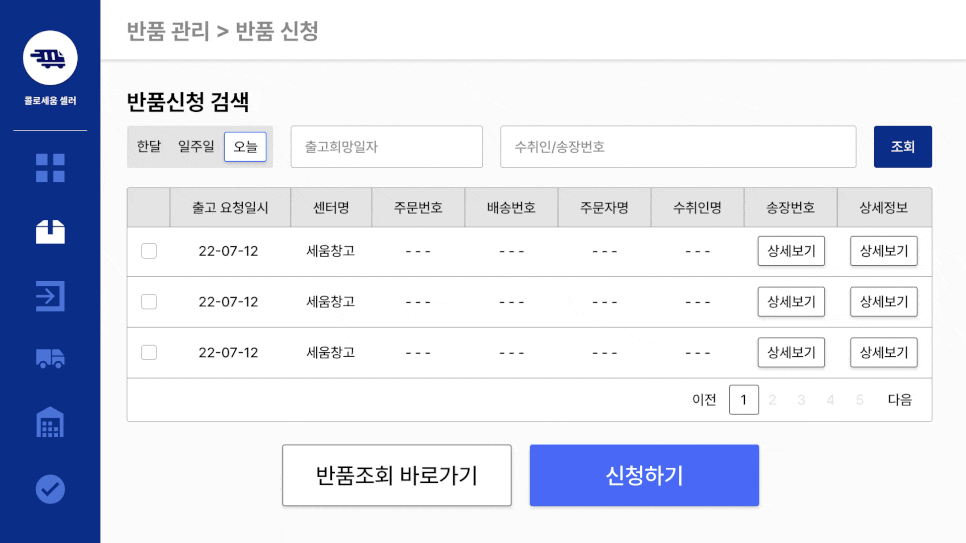This screenshot has height=543, width=966.
Task: Open the delivery truck icon in sidebar
Action: click(50, 358)
